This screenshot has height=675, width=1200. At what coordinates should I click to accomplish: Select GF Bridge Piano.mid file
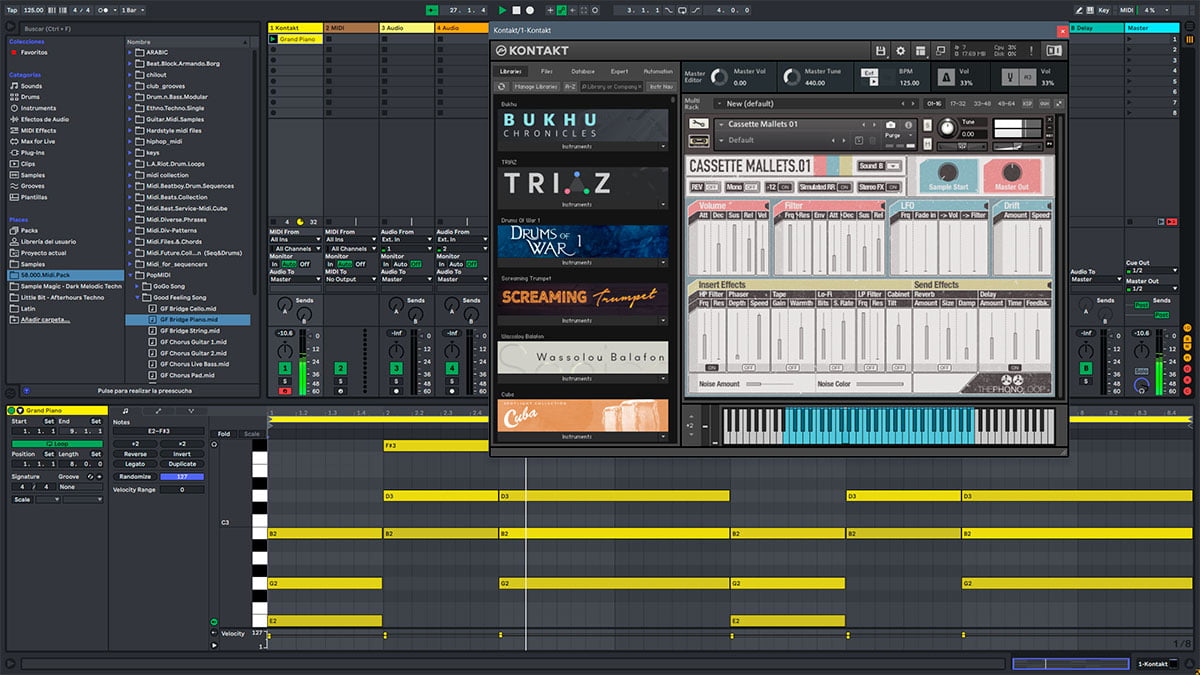pyautogui.click(x=189, y=320)
